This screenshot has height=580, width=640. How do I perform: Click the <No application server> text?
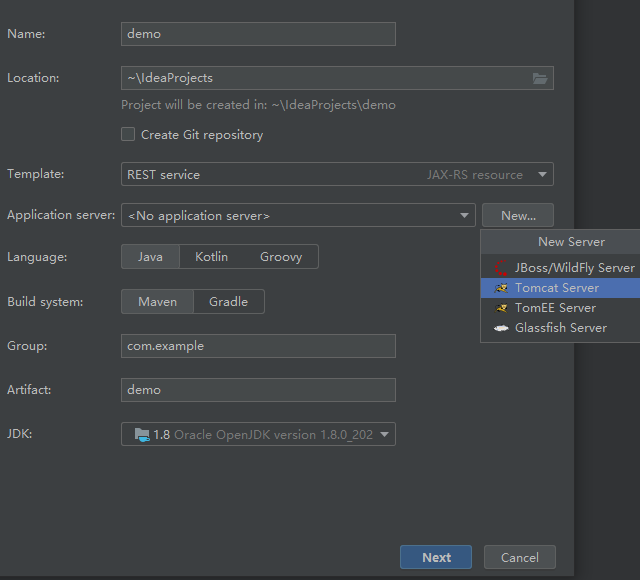[x=199, y=216]
